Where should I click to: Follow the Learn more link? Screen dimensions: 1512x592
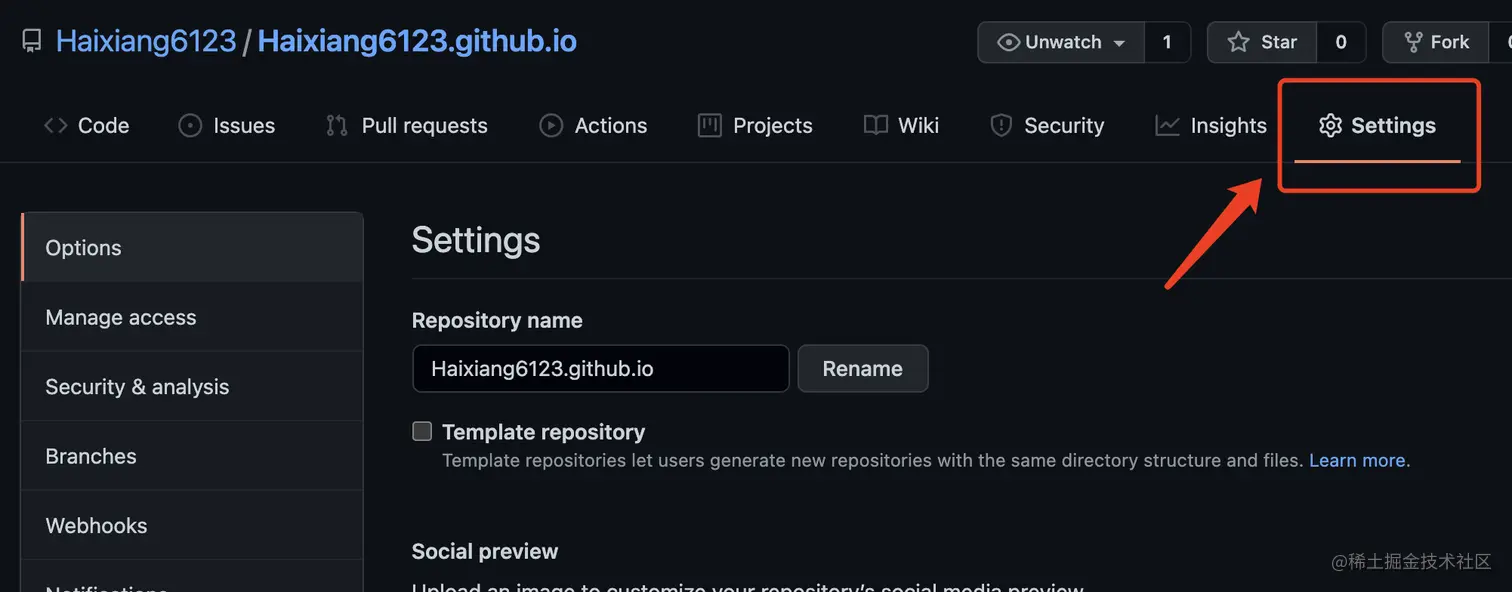(x=1357, y=460)
